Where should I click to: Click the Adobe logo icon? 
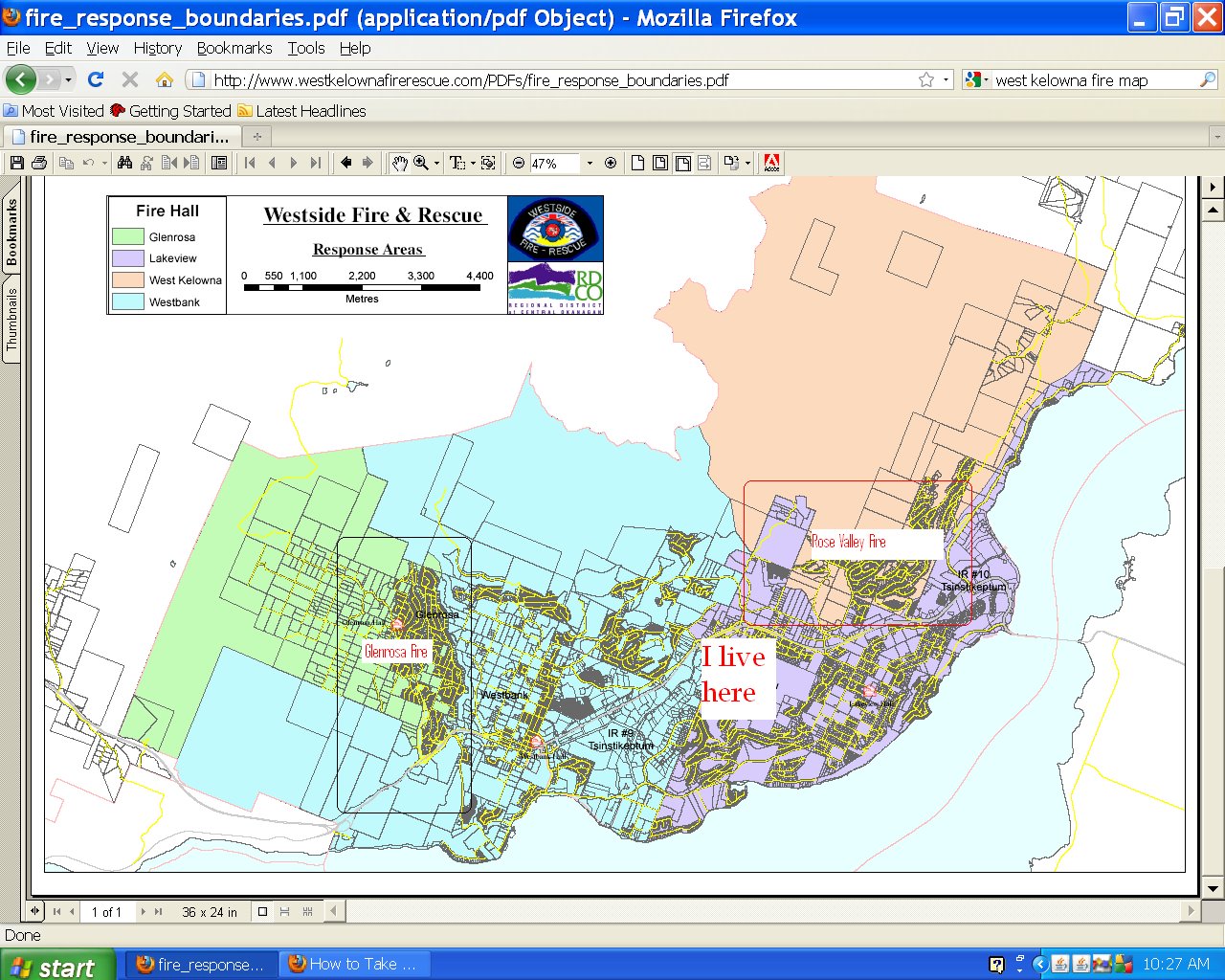click(771, 163)
